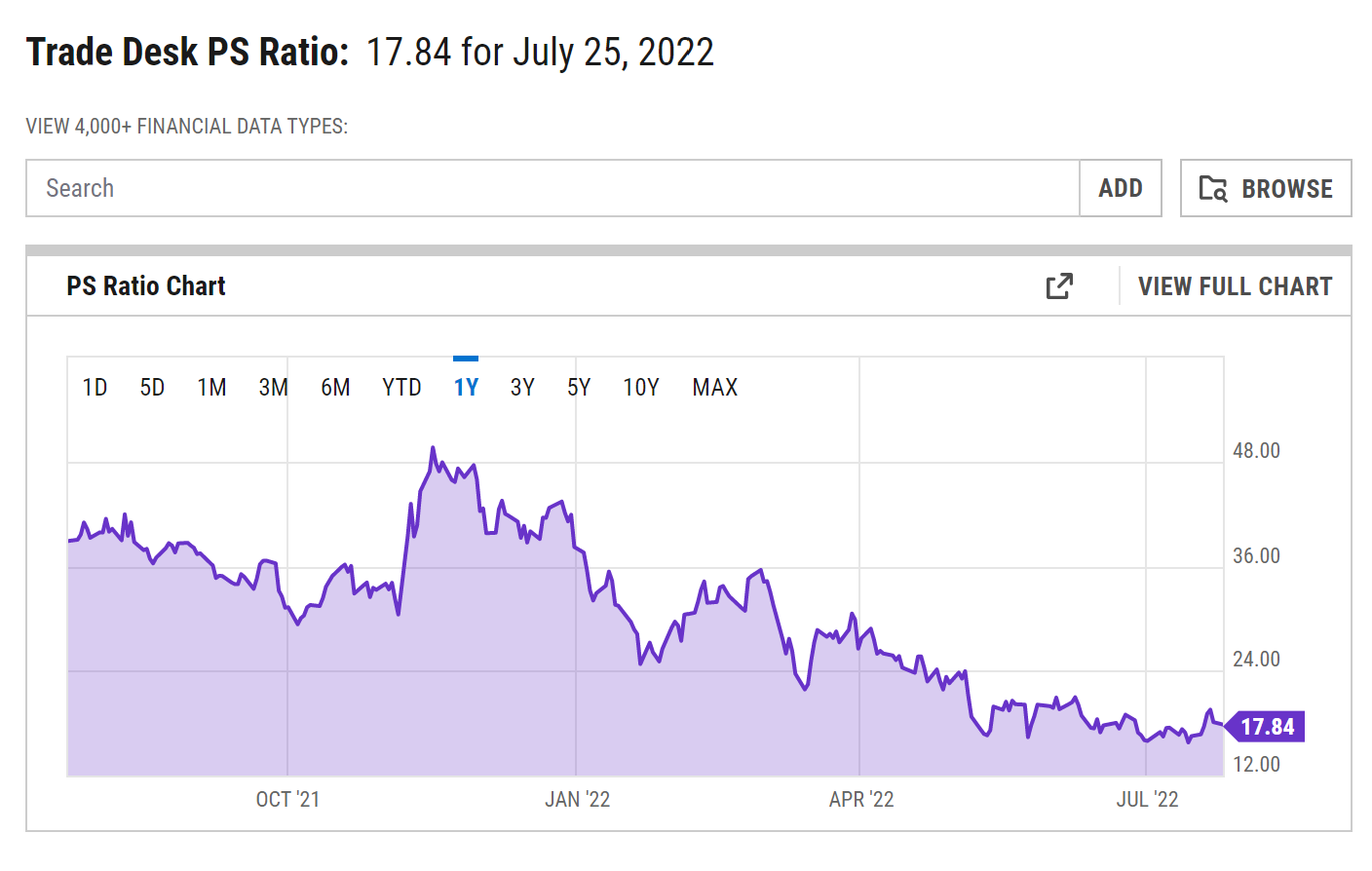Click the Browse folder search icon
Image resolution: width=1372 pixels, height=871 pixels.
(x=1212, y=188)
